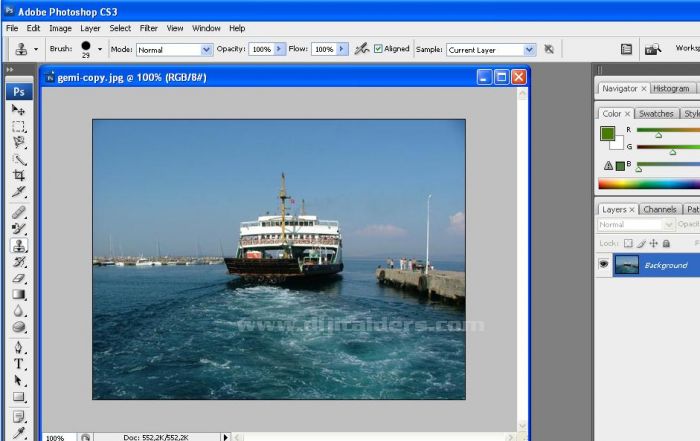Hide the Background layer with eye icon
This screenshot has width=700, height=441.
pyautogui.click(x=604, y=264)
